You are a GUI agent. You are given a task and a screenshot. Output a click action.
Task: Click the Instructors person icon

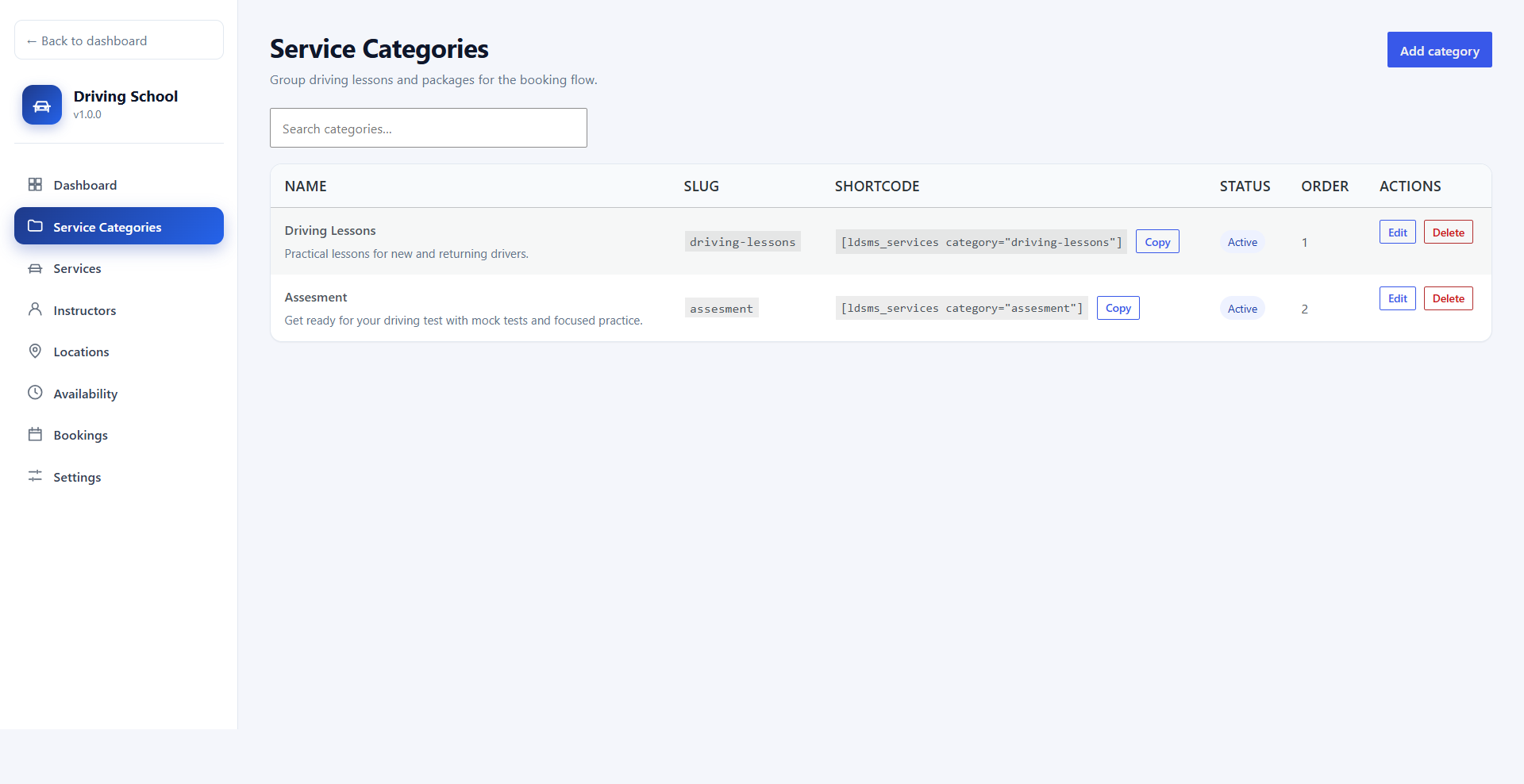click(x=35, y=309)
